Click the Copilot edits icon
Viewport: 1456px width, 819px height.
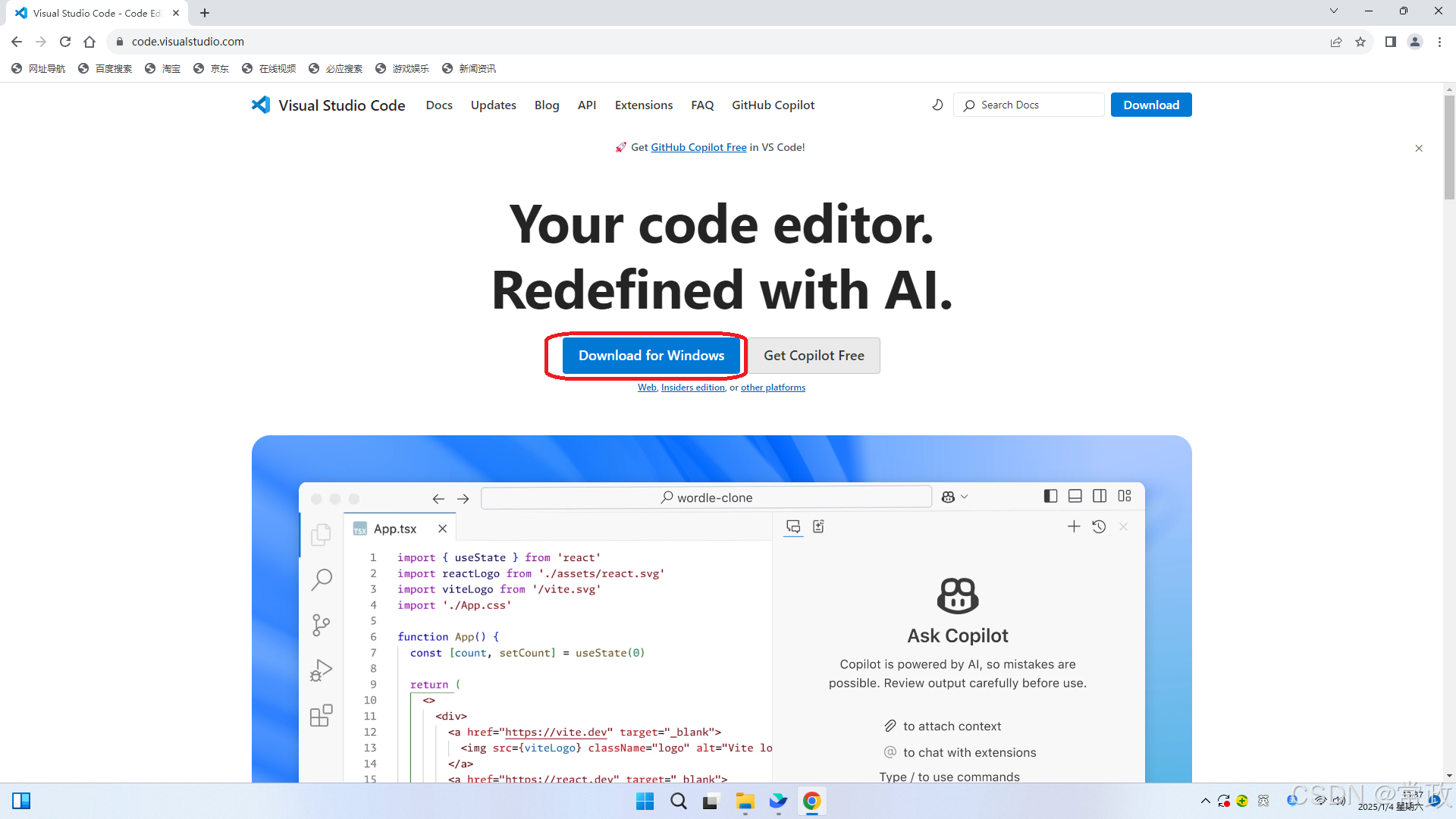pos(819,526)
